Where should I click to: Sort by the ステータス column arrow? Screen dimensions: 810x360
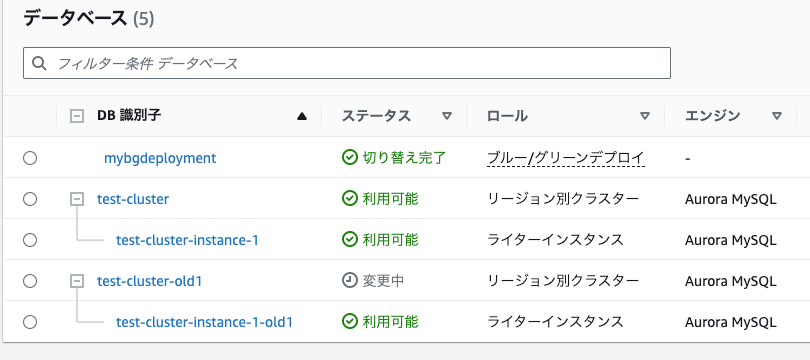[447, 116]
